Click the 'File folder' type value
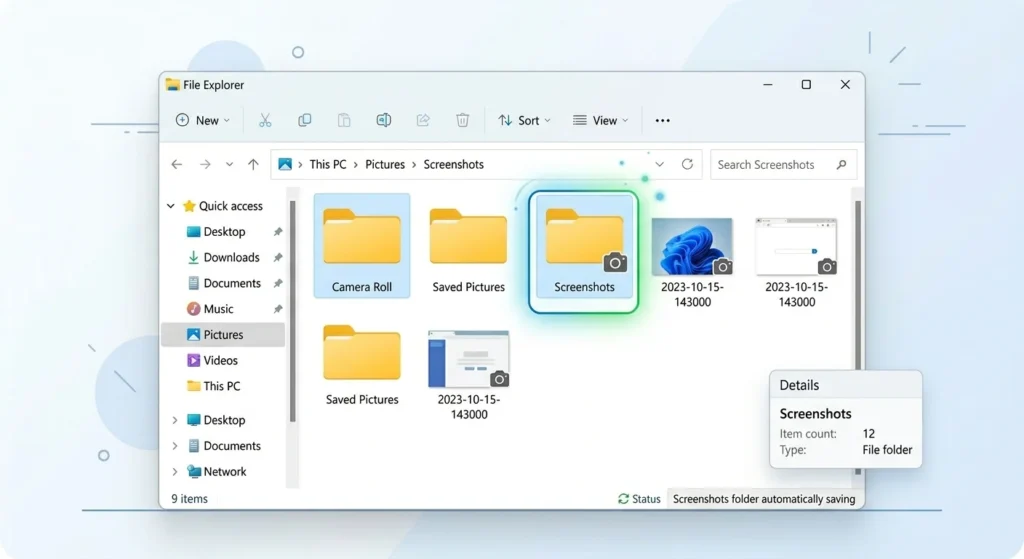The width and height of the screenshot is (1024, 559). [887, 450]
